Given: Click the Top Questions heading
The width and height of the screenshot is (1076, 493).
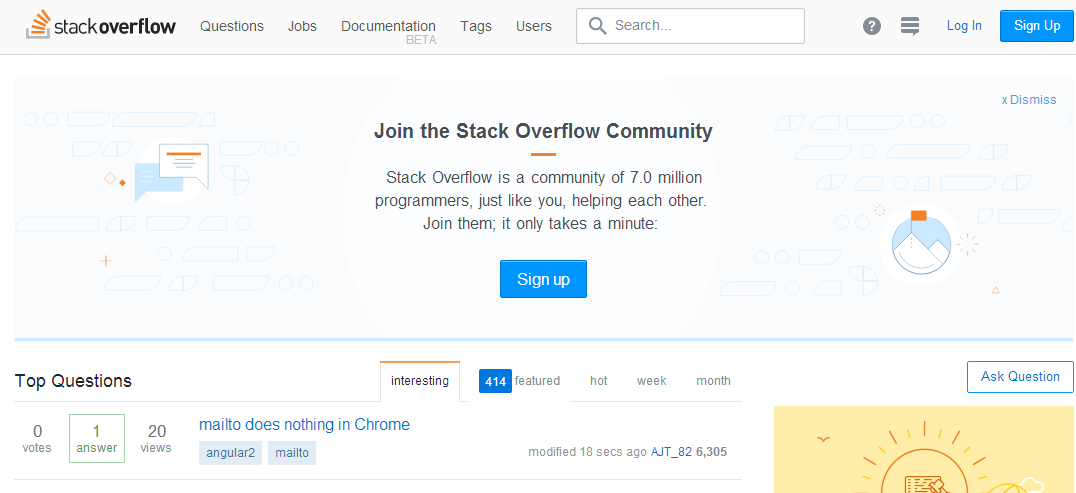Looking at the screenshot, I should pyautogui.click(x=73, y=381).
